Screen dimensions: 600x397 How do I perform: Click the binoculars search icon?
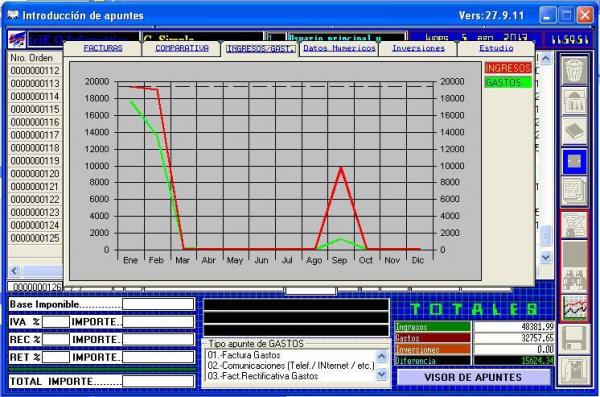tap(574, 281)
